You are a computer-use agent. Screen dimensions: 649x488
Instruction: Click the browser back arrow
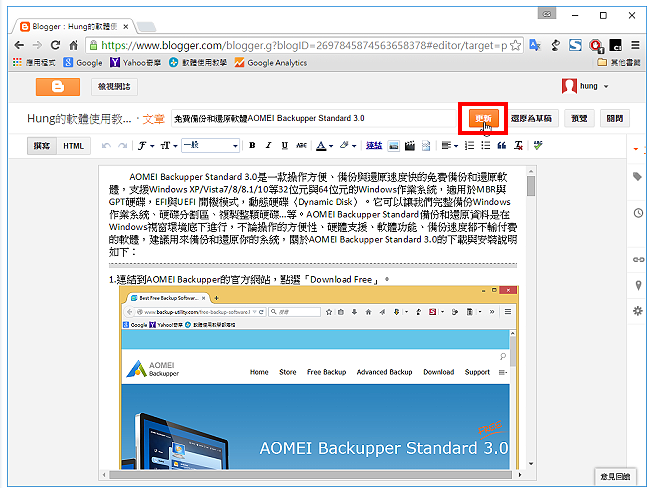19,45
